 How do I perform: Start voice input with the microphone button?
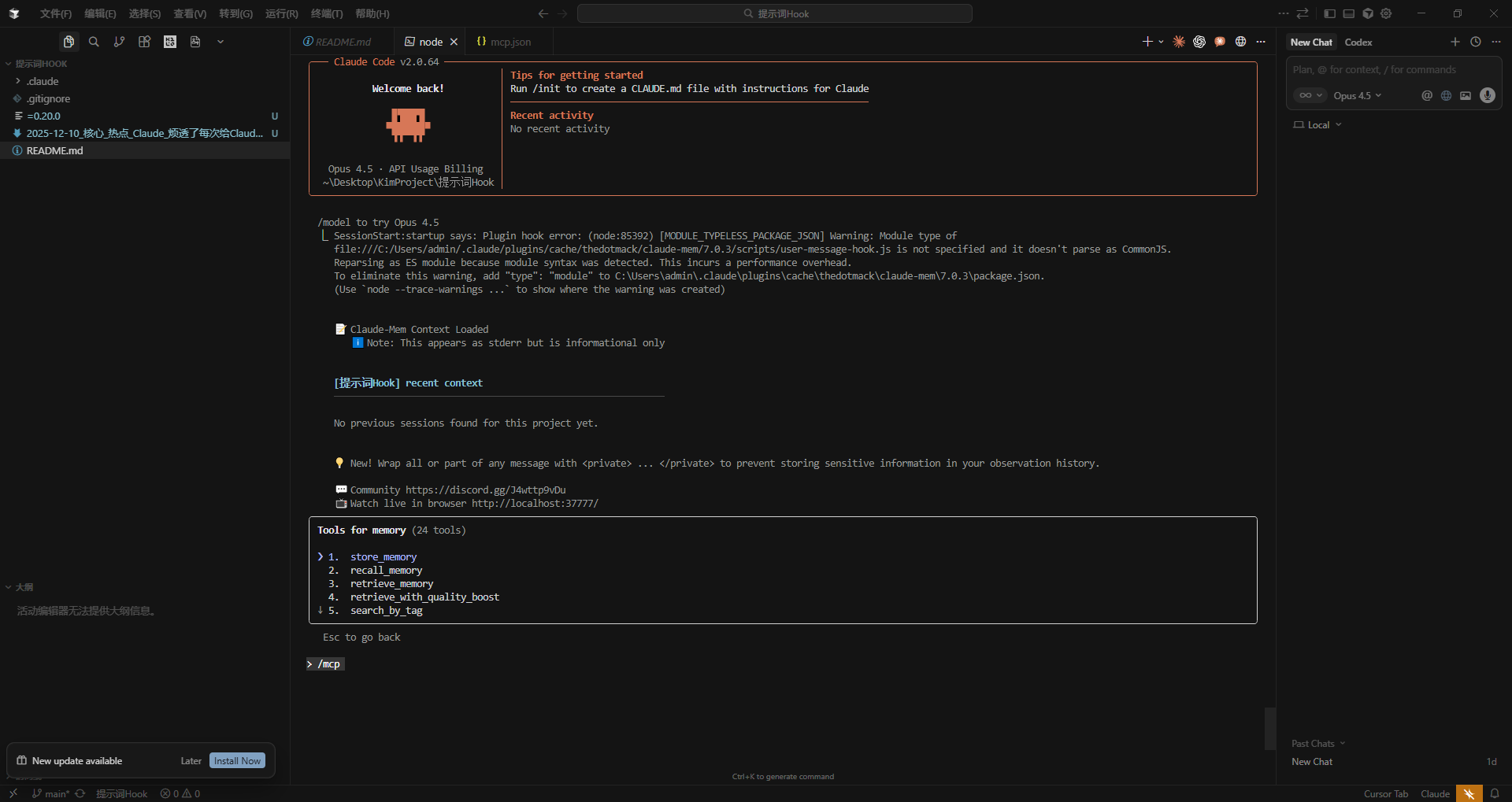click(x=1488, y=95)
